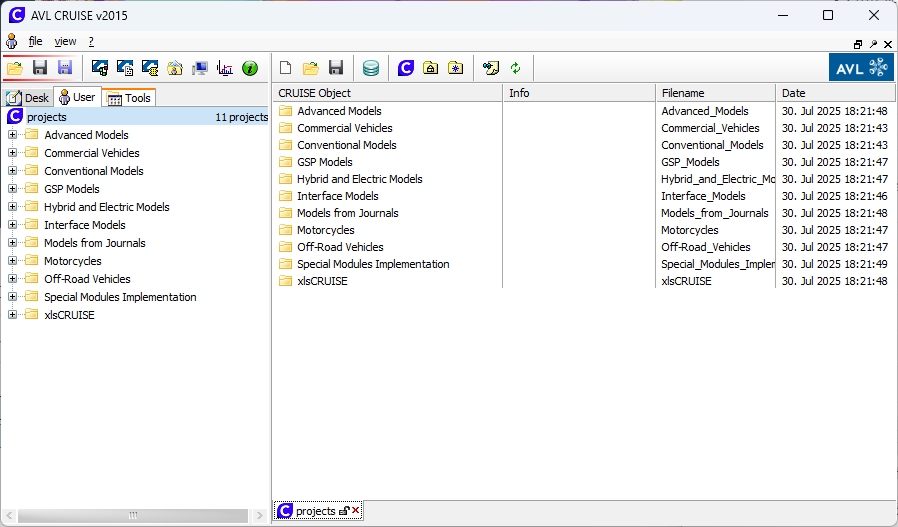Screen dimensions: 898x527
Task: Click the chart graph icon in left toolbar
Action: pos(225,69)
